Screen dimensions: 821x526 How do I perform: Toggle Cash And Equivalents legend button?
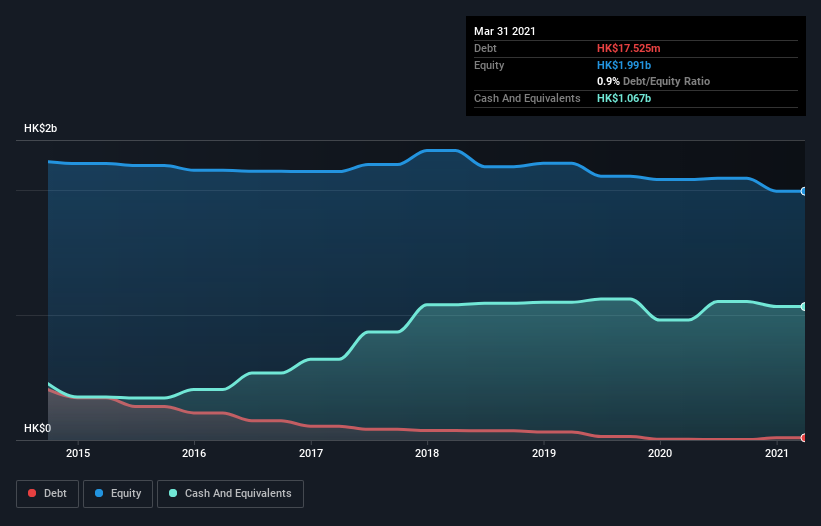pos(230,494)
